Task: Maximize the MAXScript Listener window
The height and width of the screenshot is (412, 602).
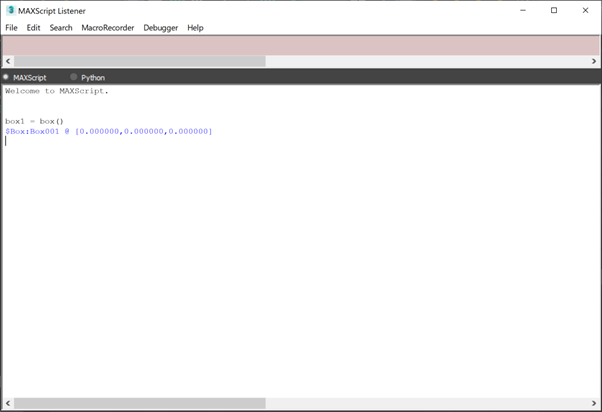Action: pos(554,10)
